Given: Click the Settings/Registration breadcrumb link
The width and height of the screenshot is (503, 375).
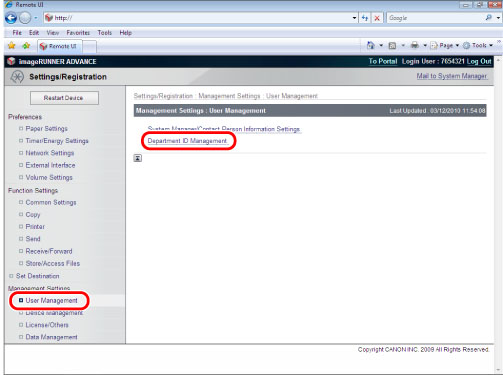Looking at the screenshot, I should coord(163,96).
